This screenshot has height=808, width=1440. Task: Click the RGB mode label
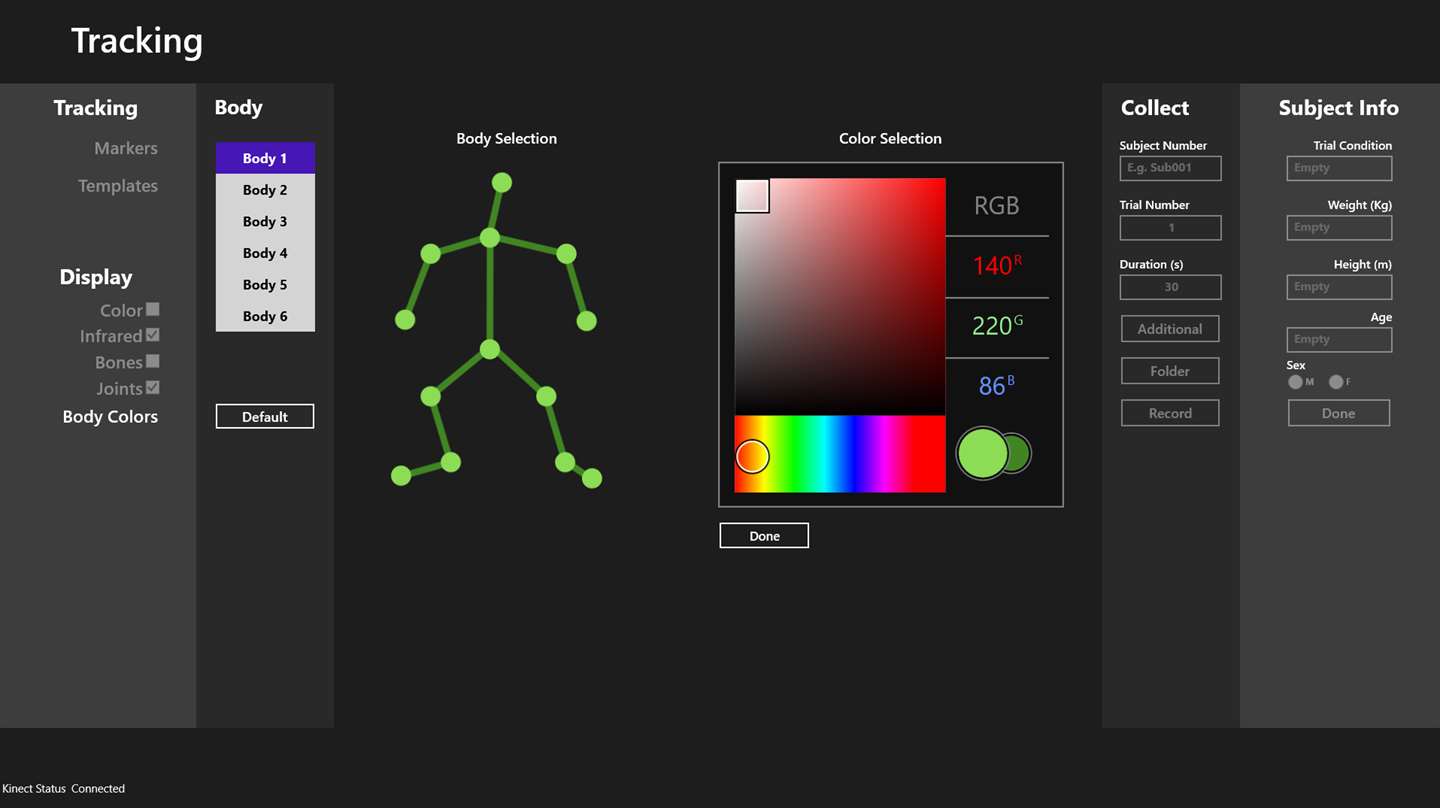click(997, 206)
